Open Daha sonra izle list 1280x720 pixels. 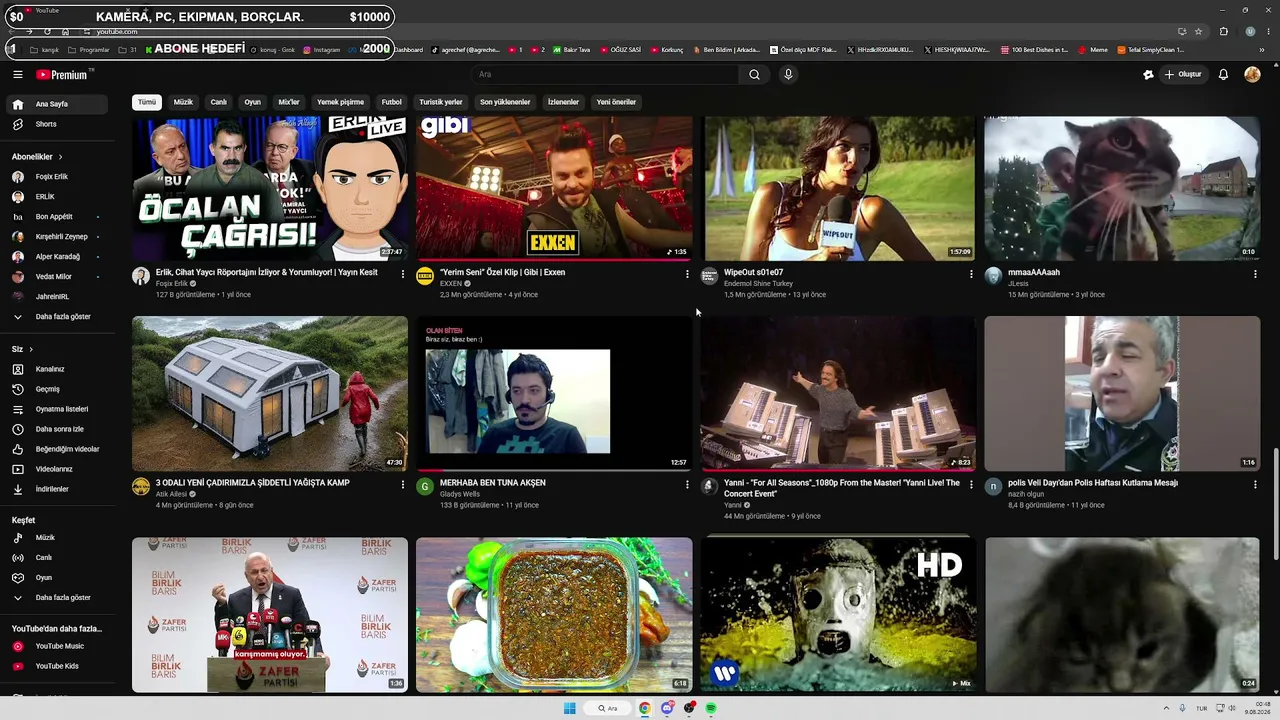[62, 429]
